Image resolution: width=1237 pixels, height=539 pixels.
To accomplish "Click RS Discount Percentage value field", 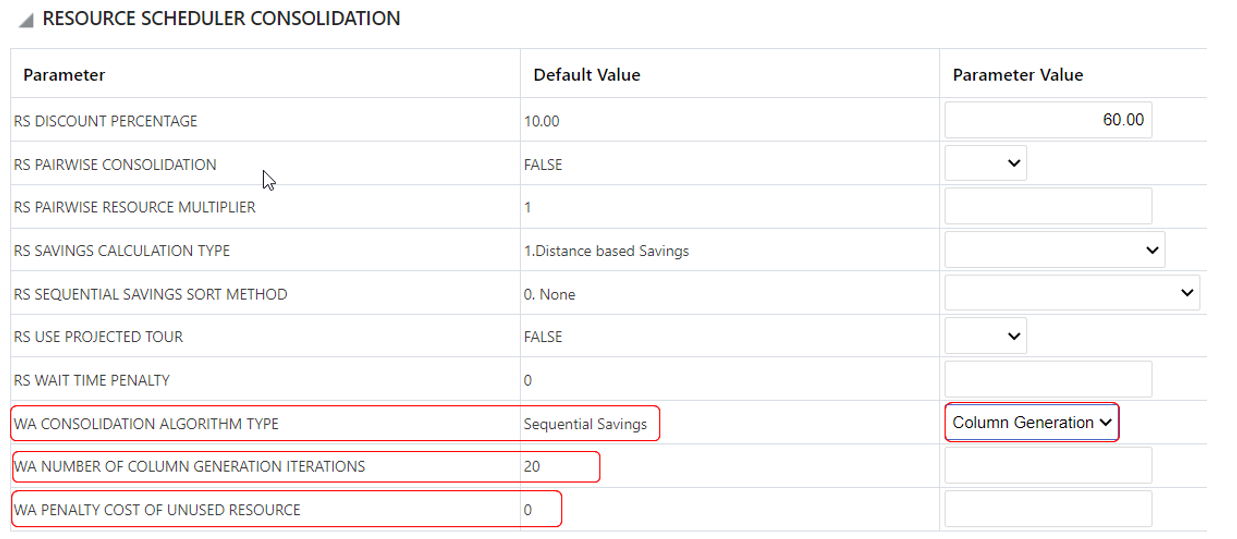I will (x=1048, y=121).
